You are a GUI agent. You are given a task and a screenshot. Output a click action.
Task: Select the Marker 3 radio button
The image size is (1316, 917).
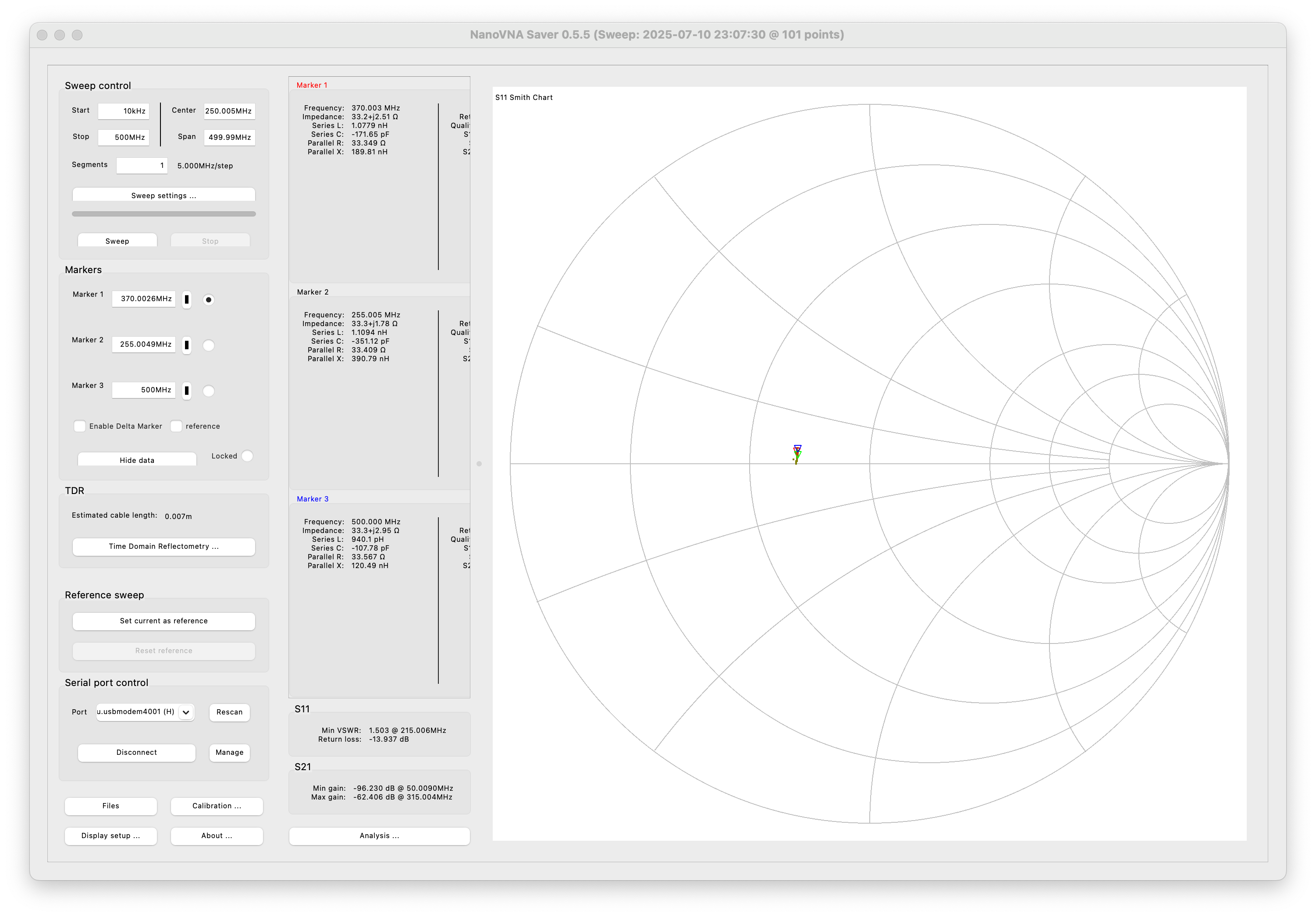pyautogui.click(x=209, y=391)
